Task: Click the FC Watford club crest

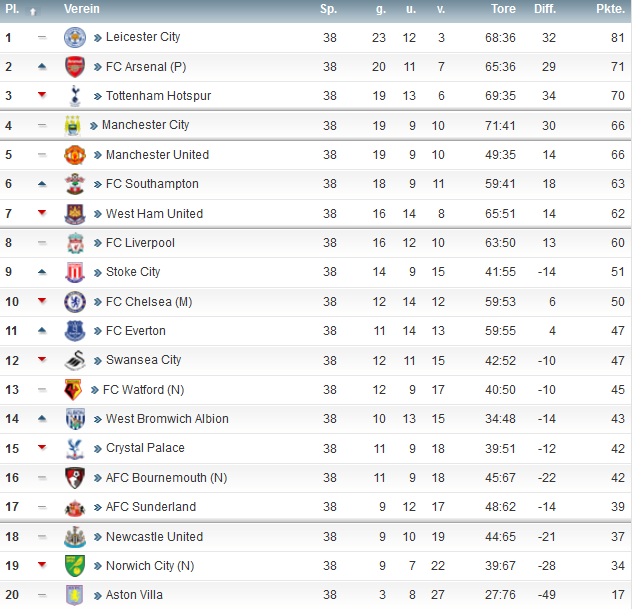Action: [x=73, y=390]
